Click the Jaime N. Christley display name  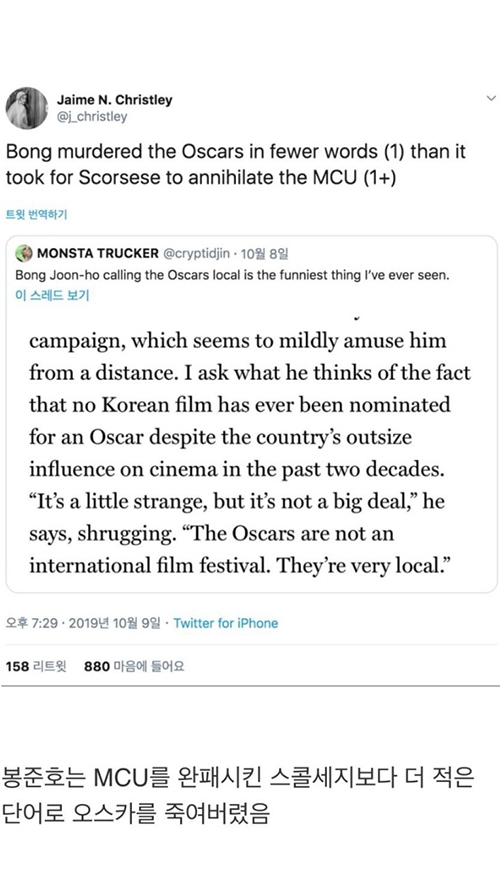pyautogui.click(x=114, y=100)
